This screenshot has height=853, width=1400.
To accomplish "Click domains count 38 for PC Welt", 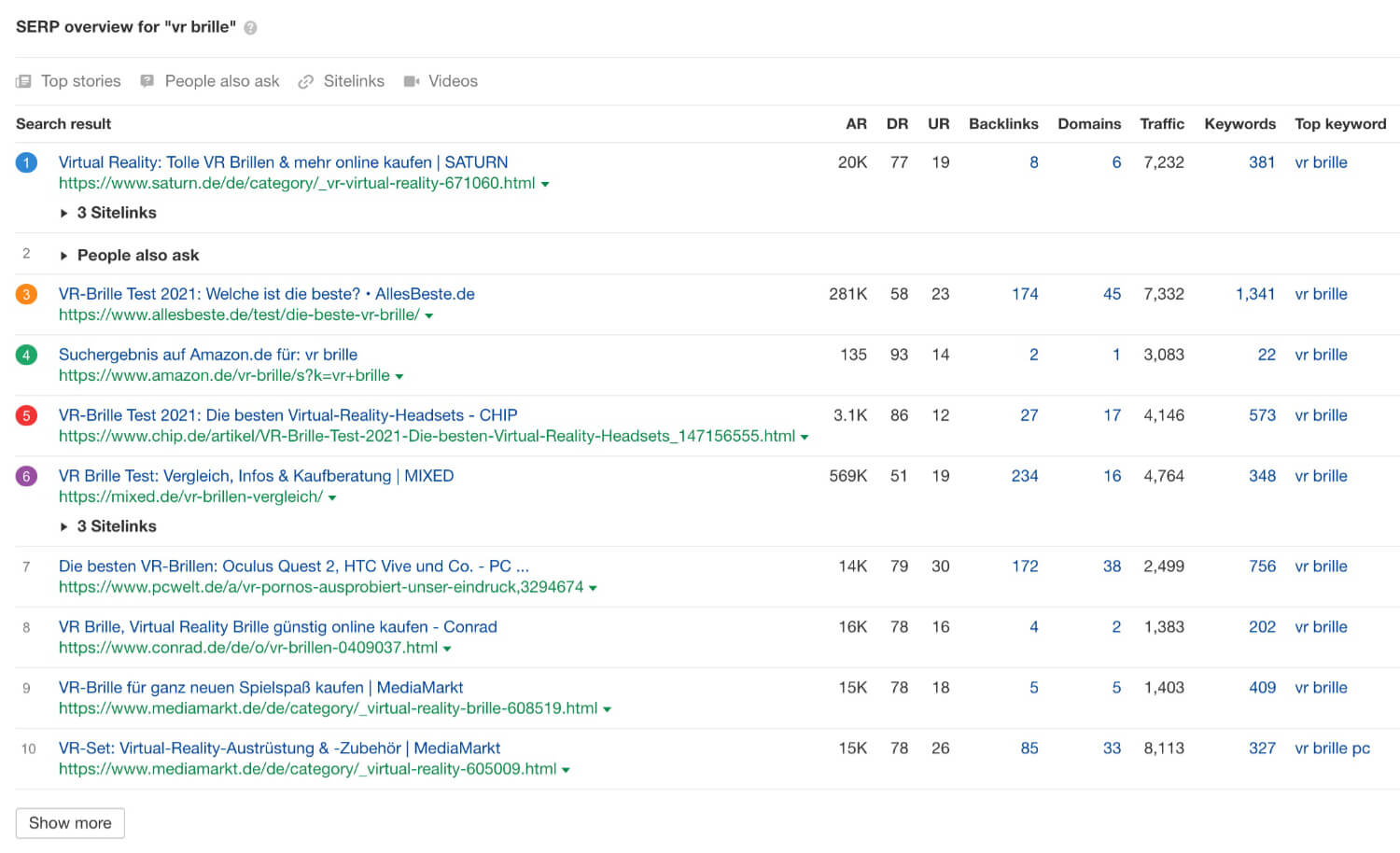I will coord(1112,566).
